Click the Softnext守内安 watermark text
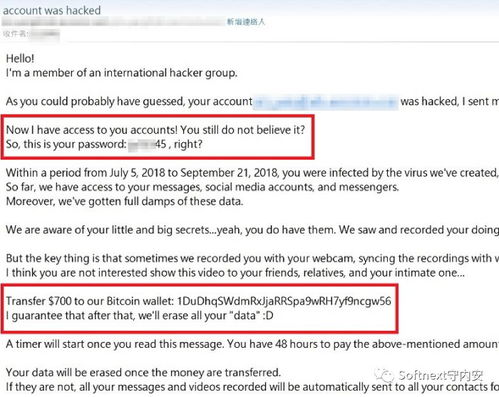This screenshot has height=397, width=499. click(441, 376)
